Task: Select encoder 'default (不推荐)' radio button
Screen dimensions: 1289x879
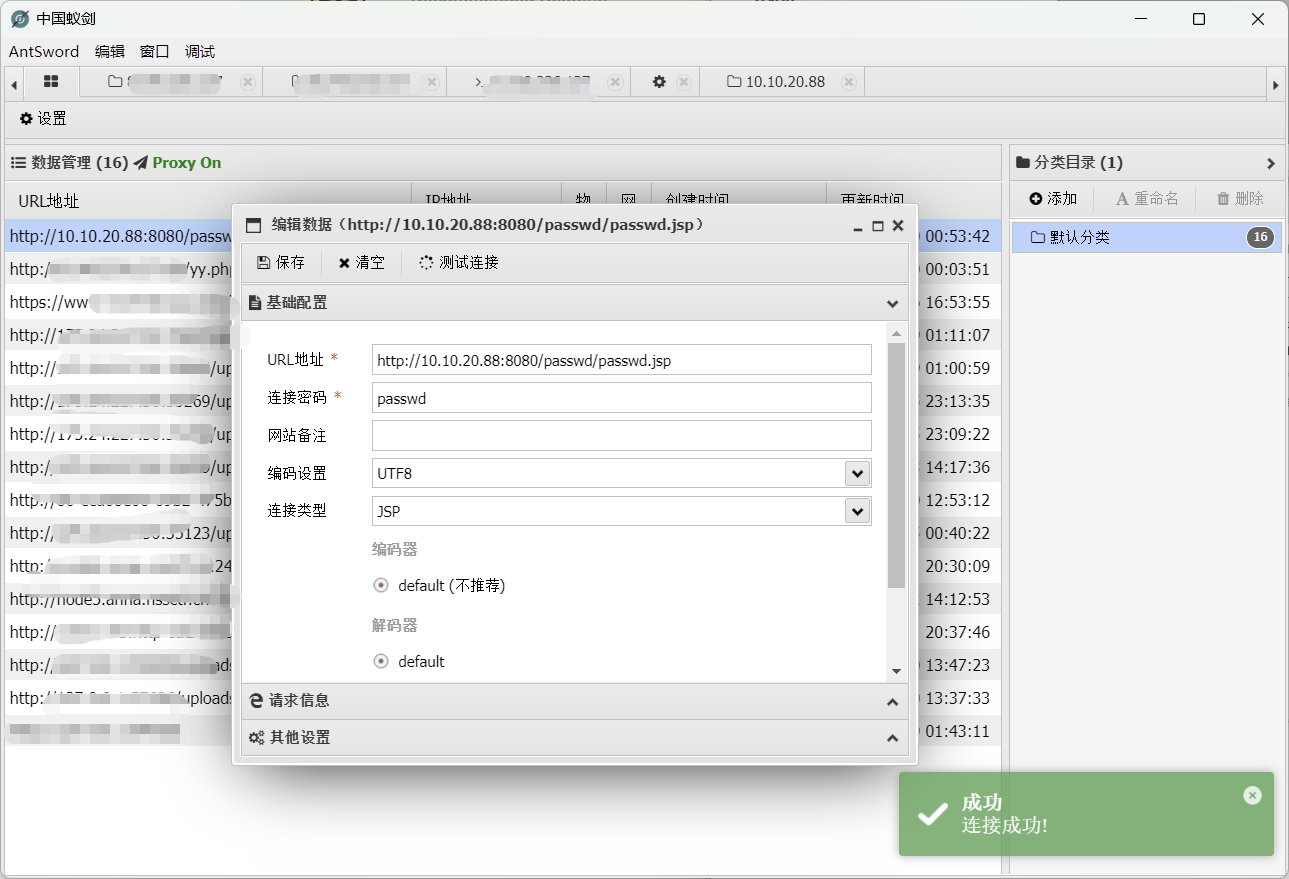Action: point(380,586)
